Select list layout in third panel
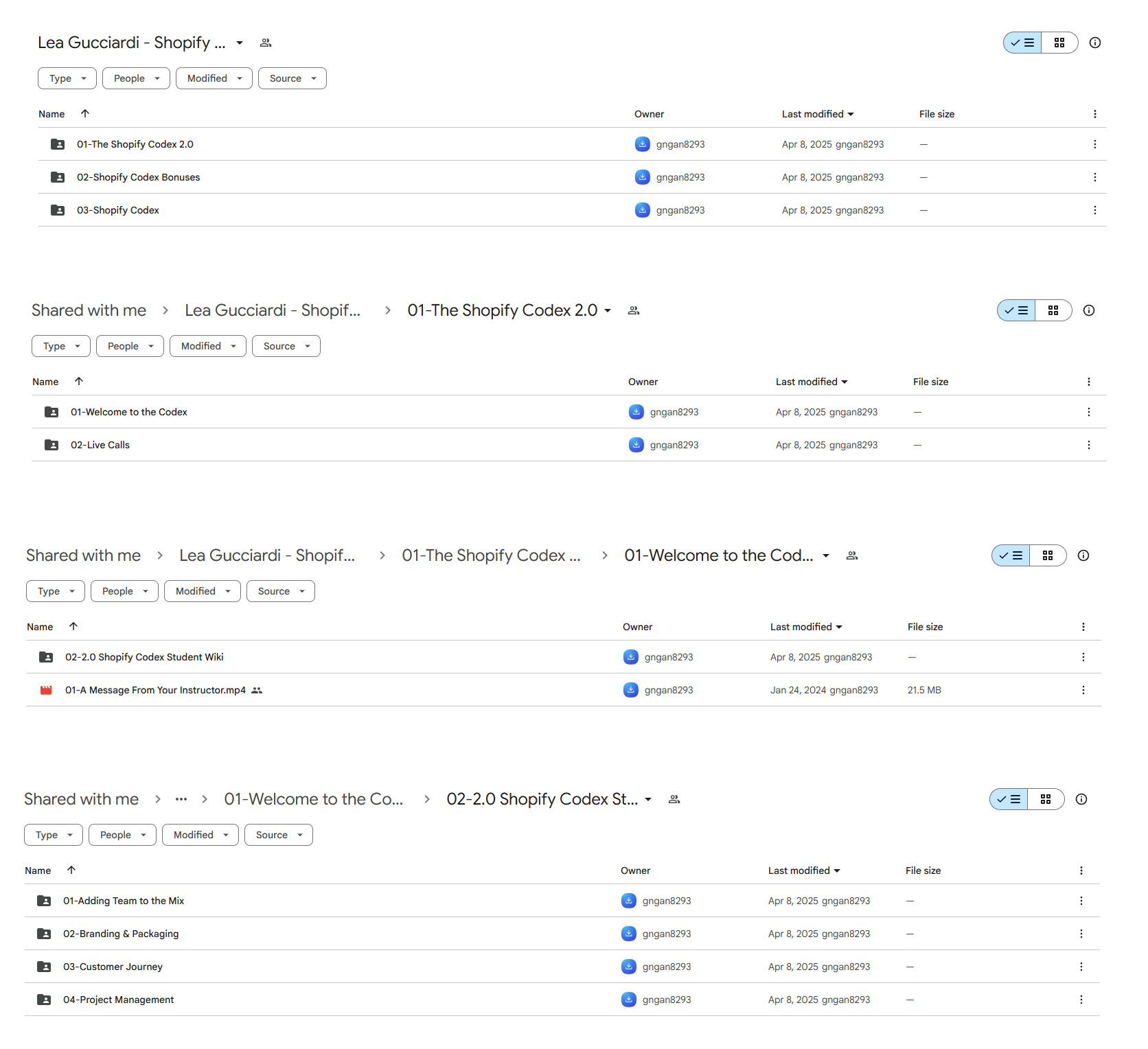Viewport: 1148px width, 1049px height. [1011, 555]
